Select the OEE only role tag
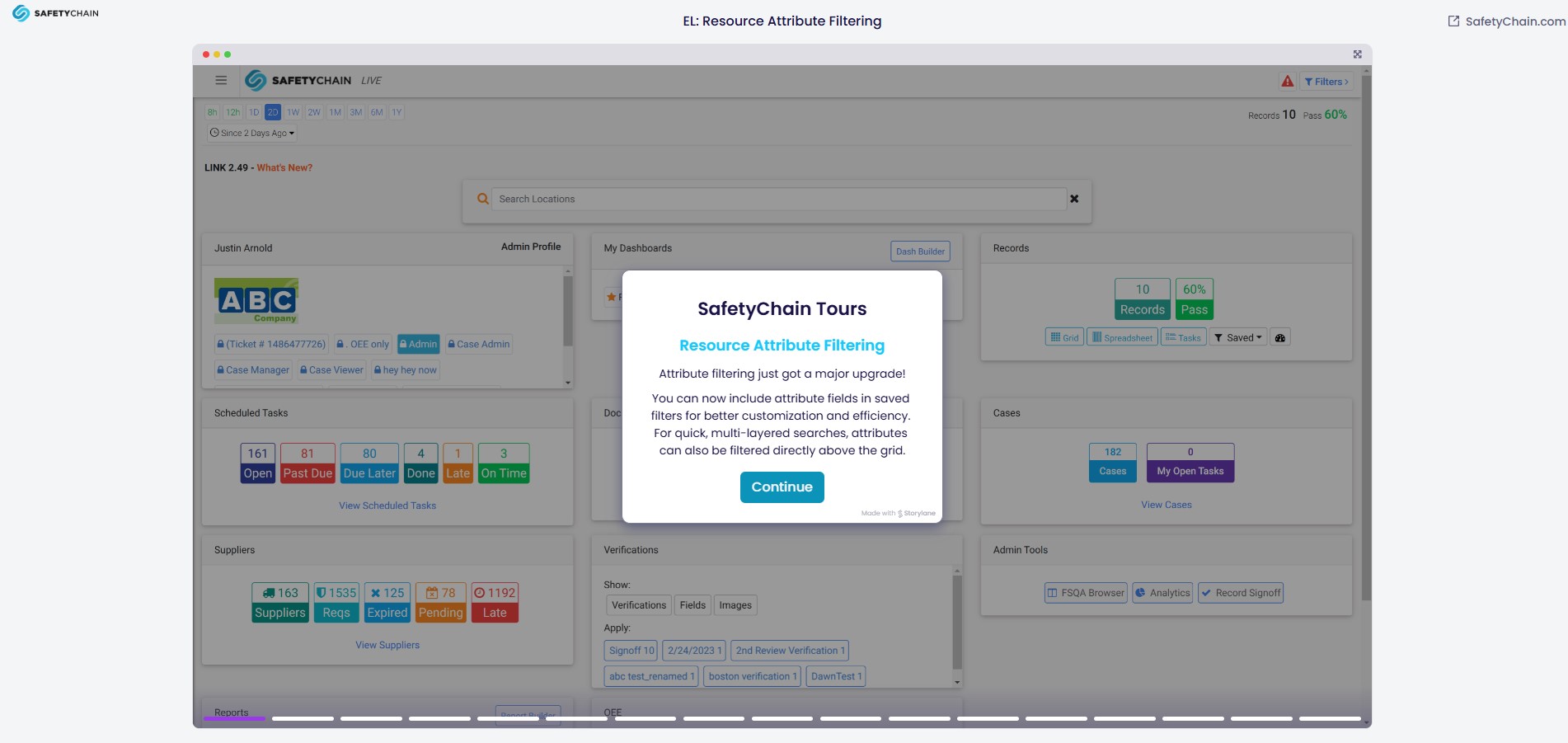The height and width of the screenshot is (743, 1568). pyautogui.click(x=363, y=344)
